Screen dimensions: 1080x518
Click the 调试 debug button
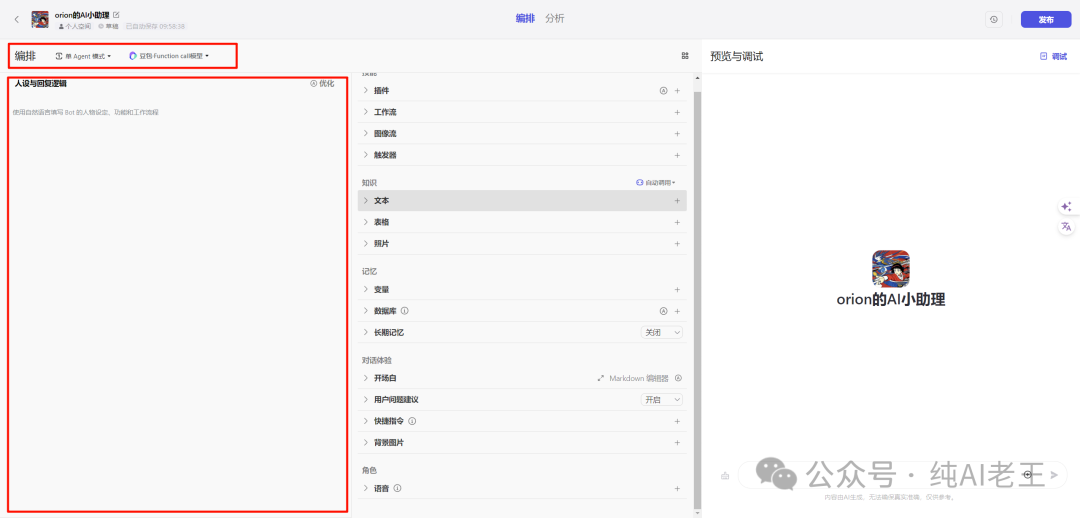pyautogui.click(x=1053, y=56)
